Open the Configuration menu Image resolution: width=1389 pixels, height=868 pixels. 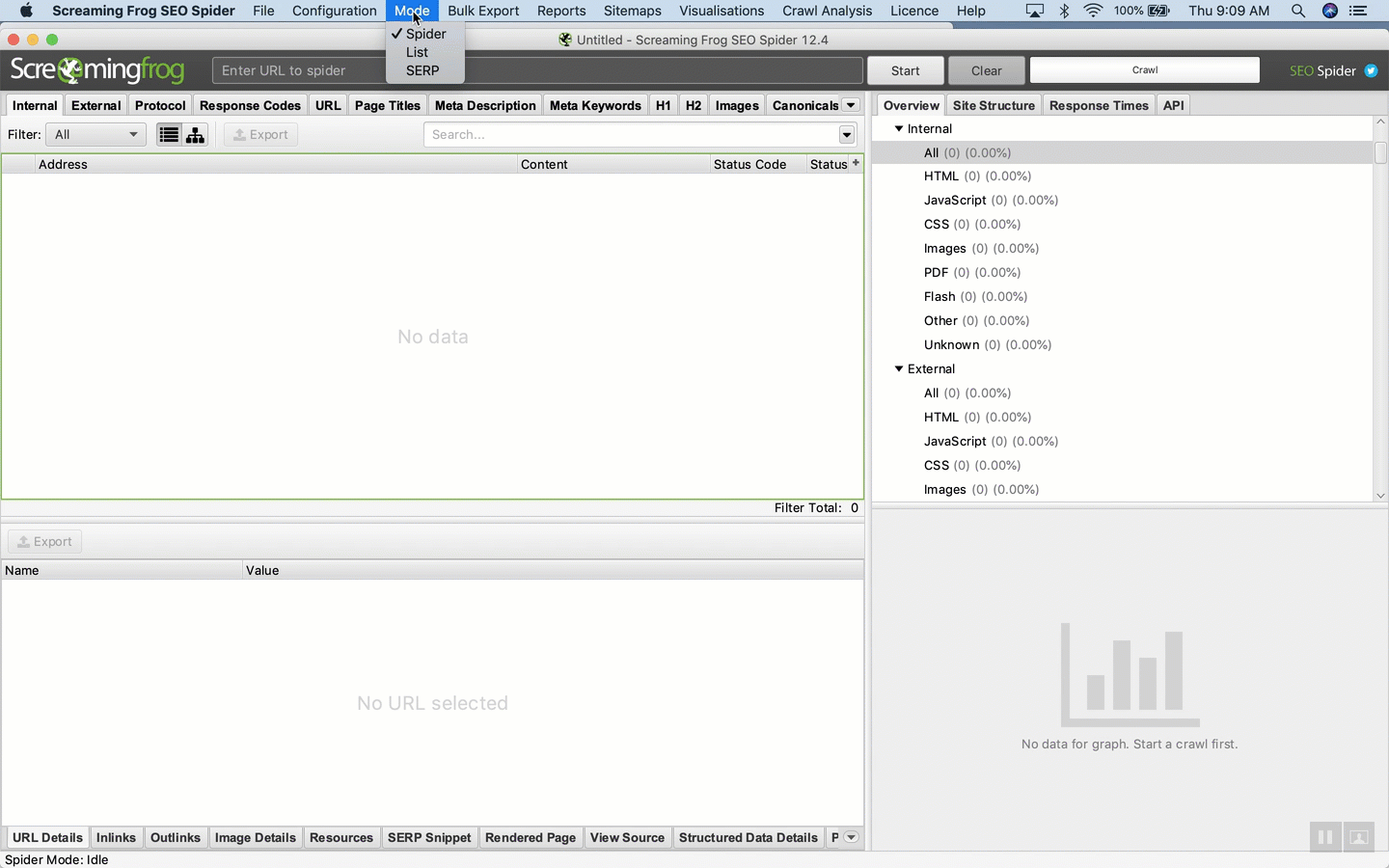tap(335, 11)
